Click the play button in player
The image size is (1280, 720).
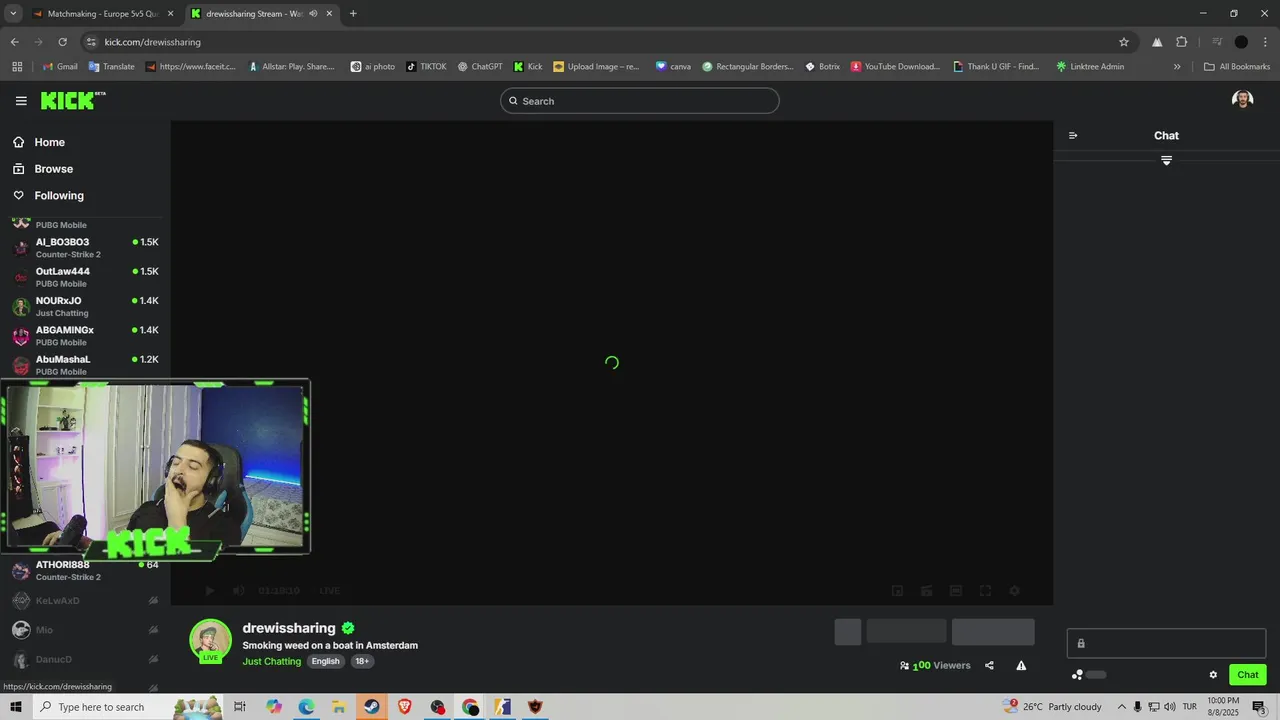pos(209,591)
